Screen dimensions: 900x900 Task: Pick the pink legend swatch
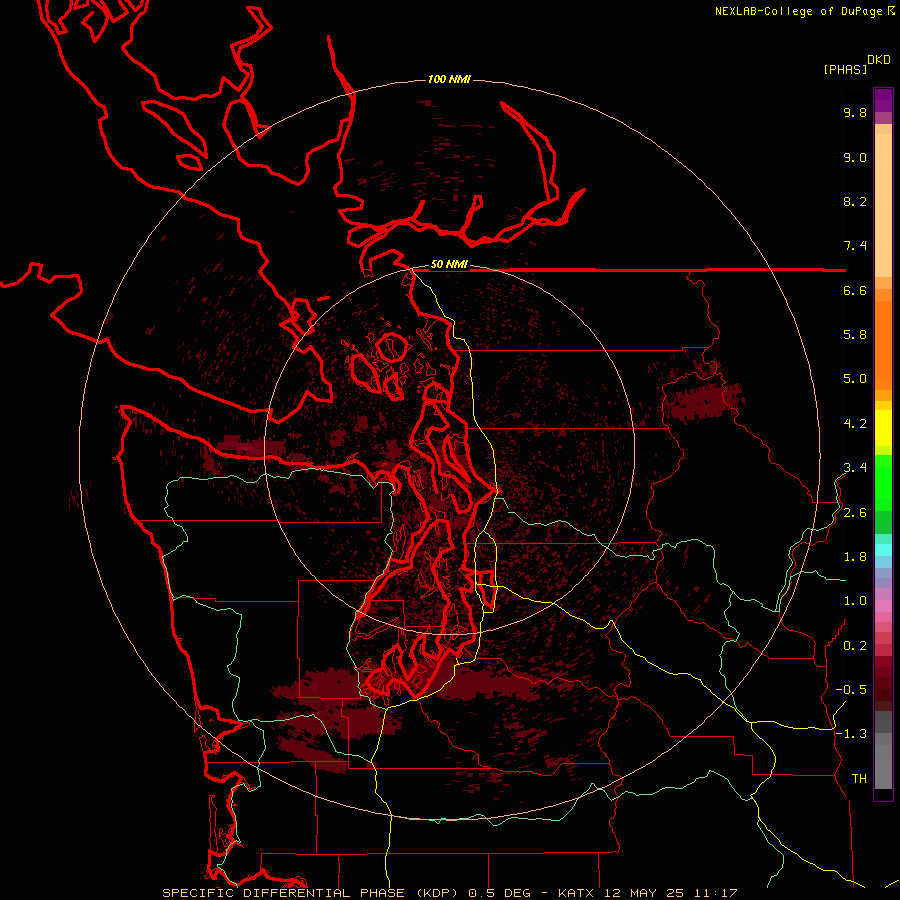(x=883, y=606)
